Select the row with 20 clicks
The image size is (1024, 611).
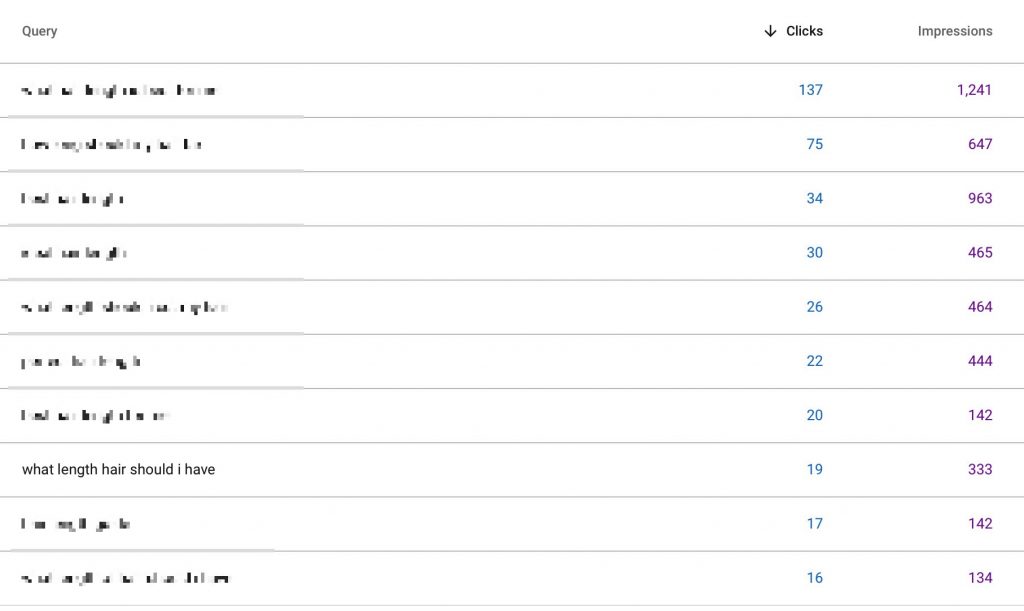coord(512,415)
